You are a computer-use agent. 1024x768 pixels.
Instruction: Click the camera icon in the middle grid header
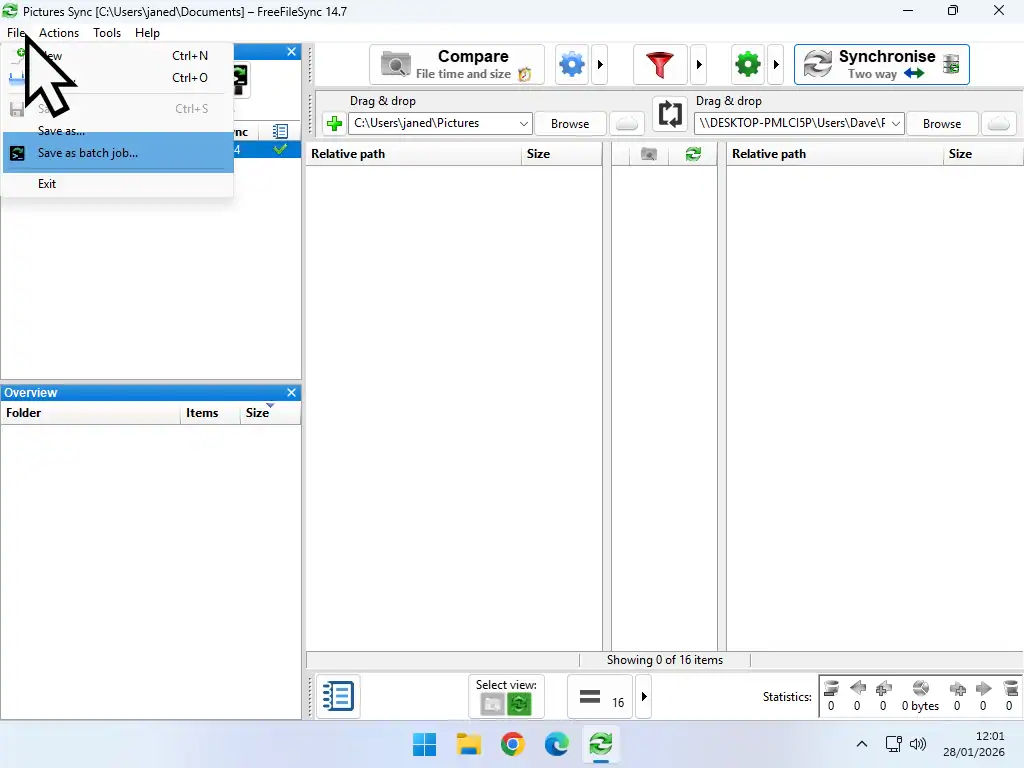648,154
